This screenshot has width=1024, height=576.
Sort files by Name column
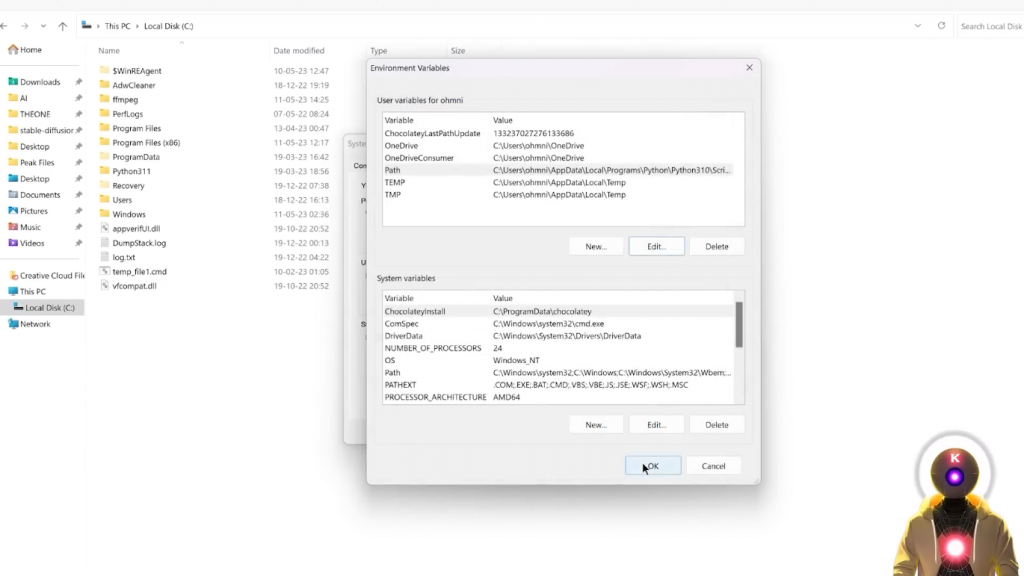click(109, 50)
